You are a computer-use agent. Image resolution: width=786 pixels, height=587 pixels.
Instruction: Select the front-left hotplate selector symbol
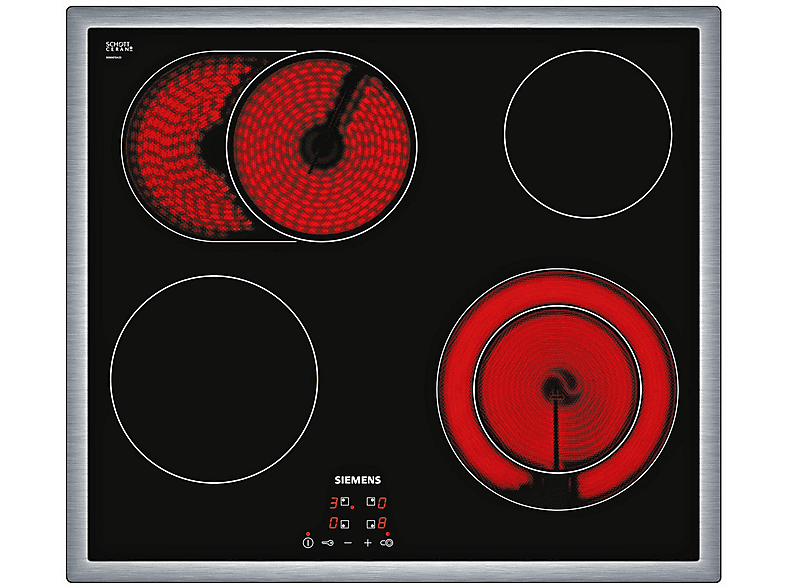click(x=345, y=524)
